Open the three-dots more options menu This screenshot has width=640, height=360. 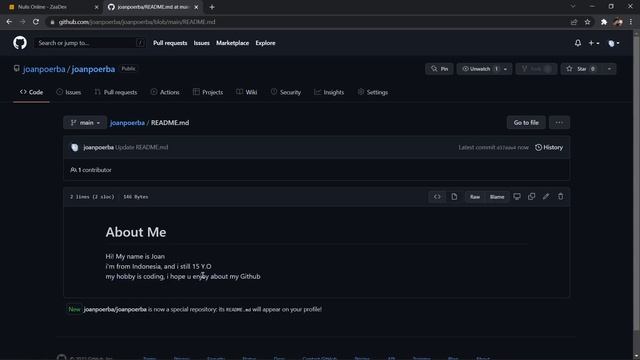[559, 122]
